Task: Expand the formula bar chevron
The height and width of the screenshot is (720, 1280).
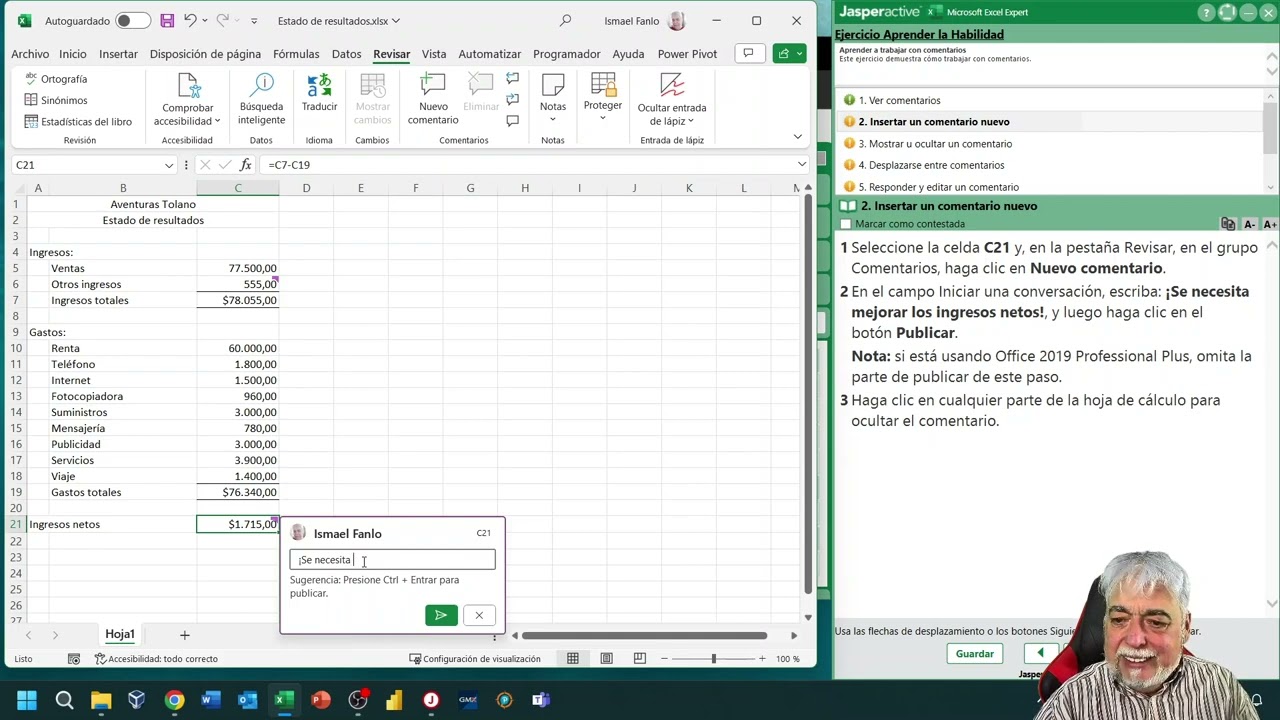Action: point(802,164)
